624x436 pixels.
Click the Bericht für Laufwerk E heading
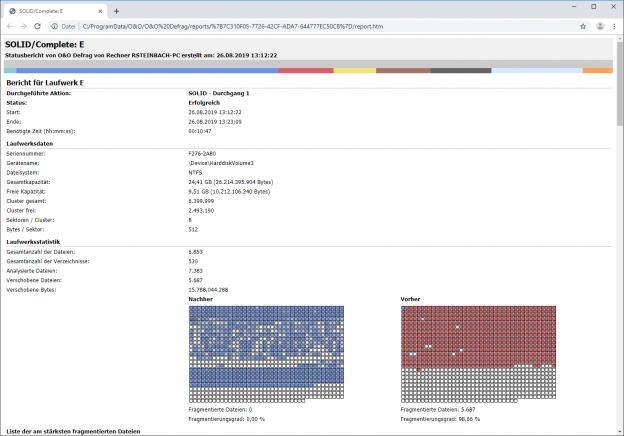pos(45,82)
